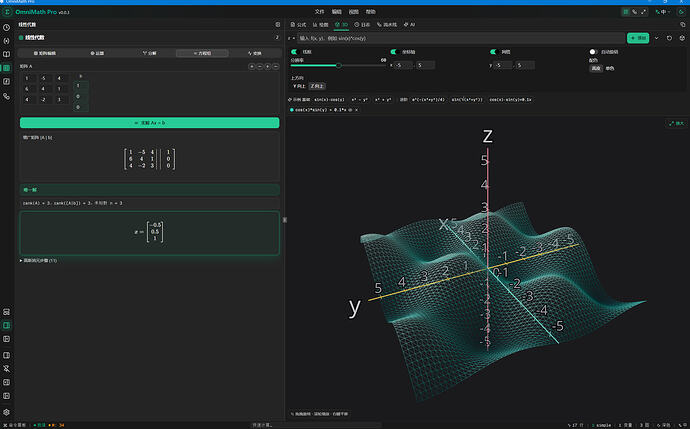The width and height of the screenshot is (690, 429).
Task: Adjust the resolution slider handle at 60
Action: click(338, 66)
